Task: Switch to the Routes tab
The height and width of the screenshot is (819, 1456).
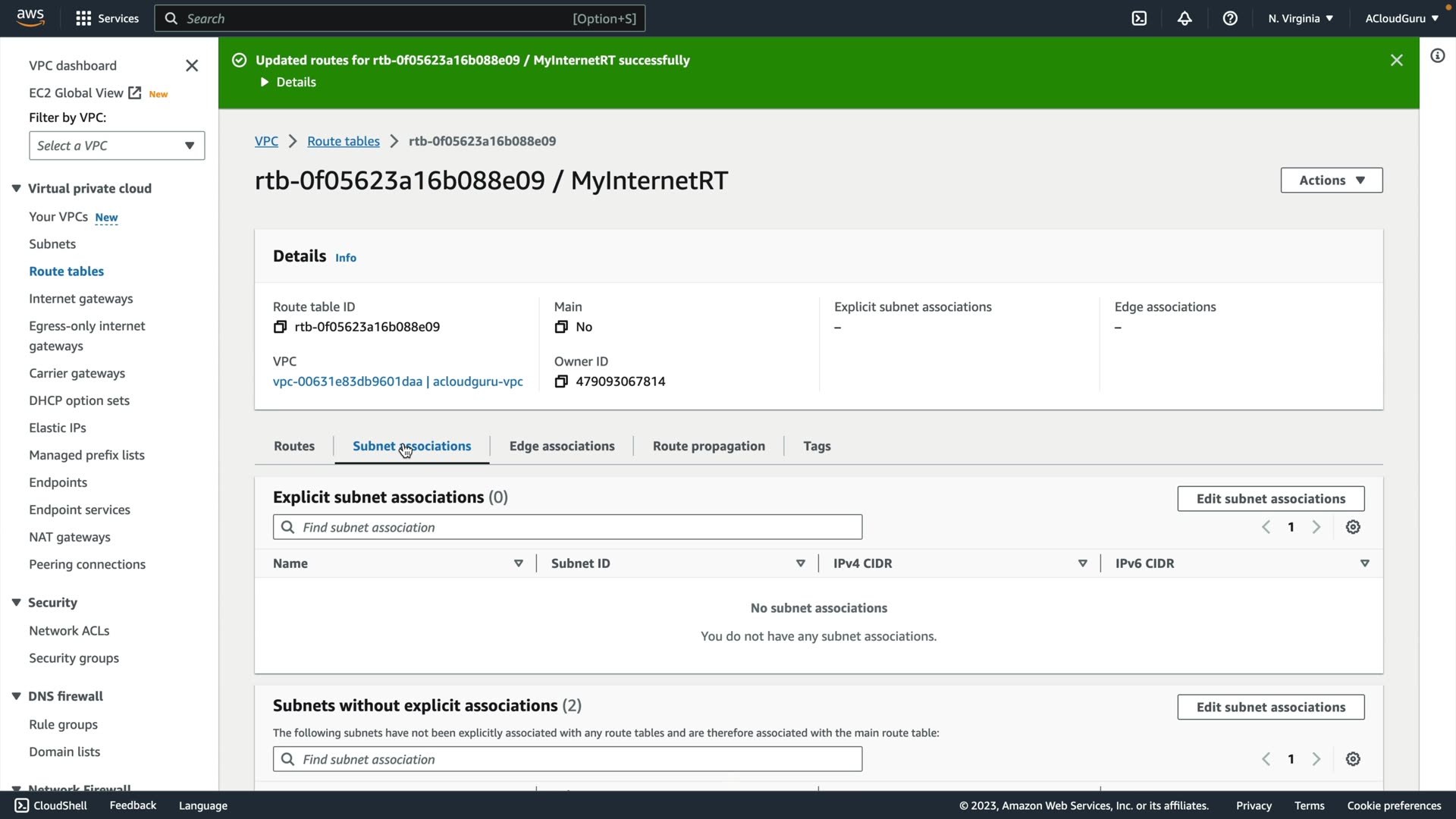Action: click(x=294, y=446)
